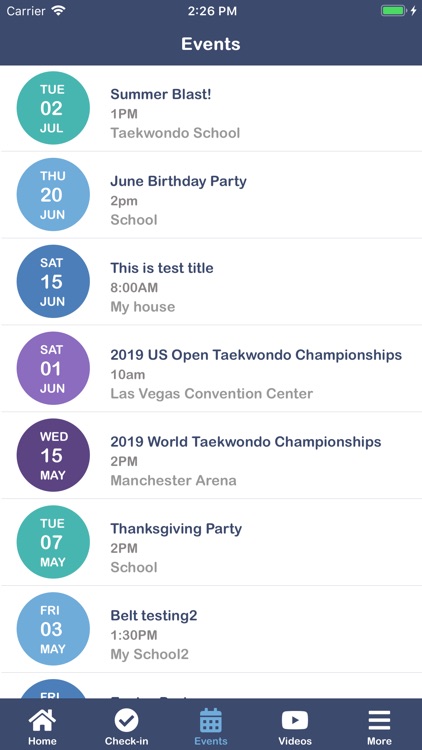Tap the TUE 02 JUL date circle
Screen dimensions: 422x750
coord(53,108)
